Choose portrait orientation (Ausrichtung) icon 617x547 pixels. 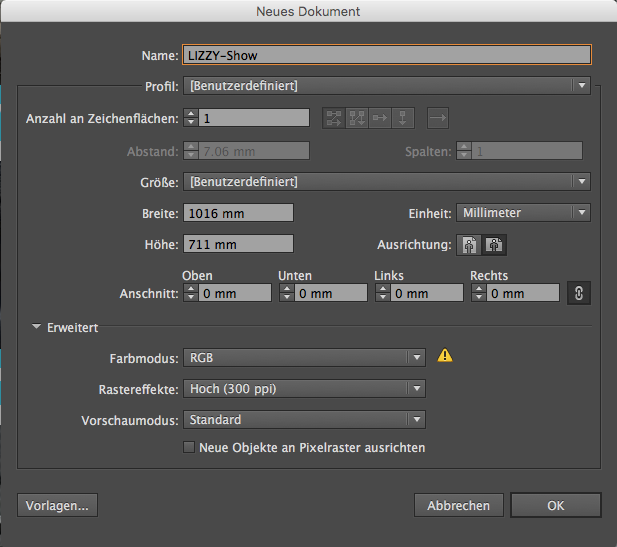[x=469, y=244]
